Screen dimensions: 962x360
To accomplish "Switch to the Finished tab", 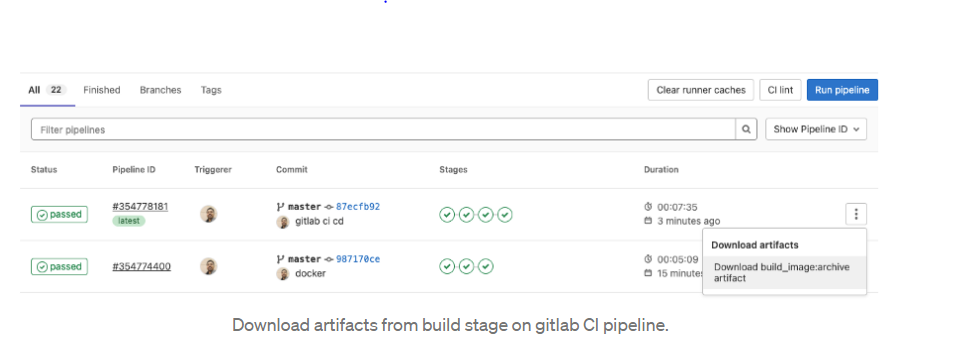I will tap(102, 90).
